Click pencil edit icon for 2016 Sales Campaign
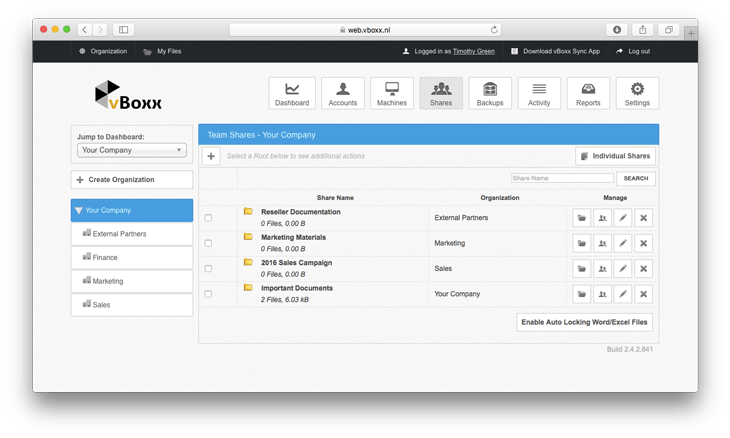 [x=623, y=268]
